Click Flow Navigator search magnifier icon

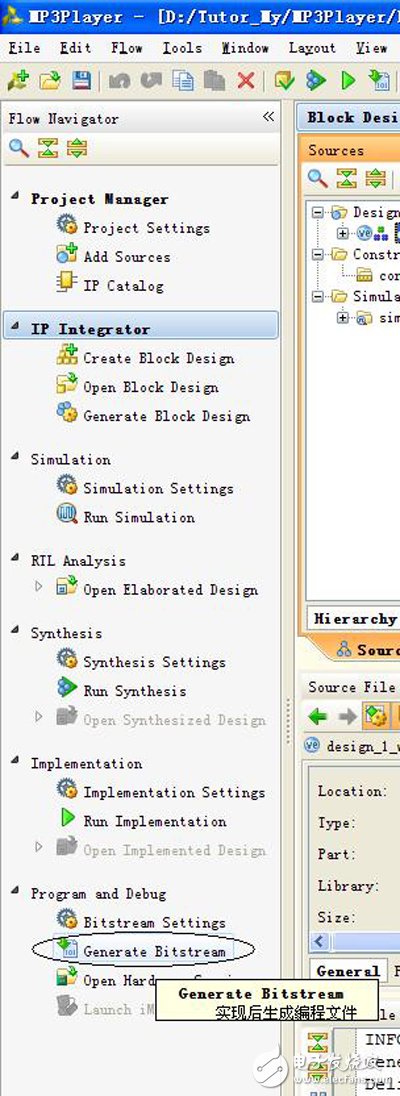coord(19,149)
